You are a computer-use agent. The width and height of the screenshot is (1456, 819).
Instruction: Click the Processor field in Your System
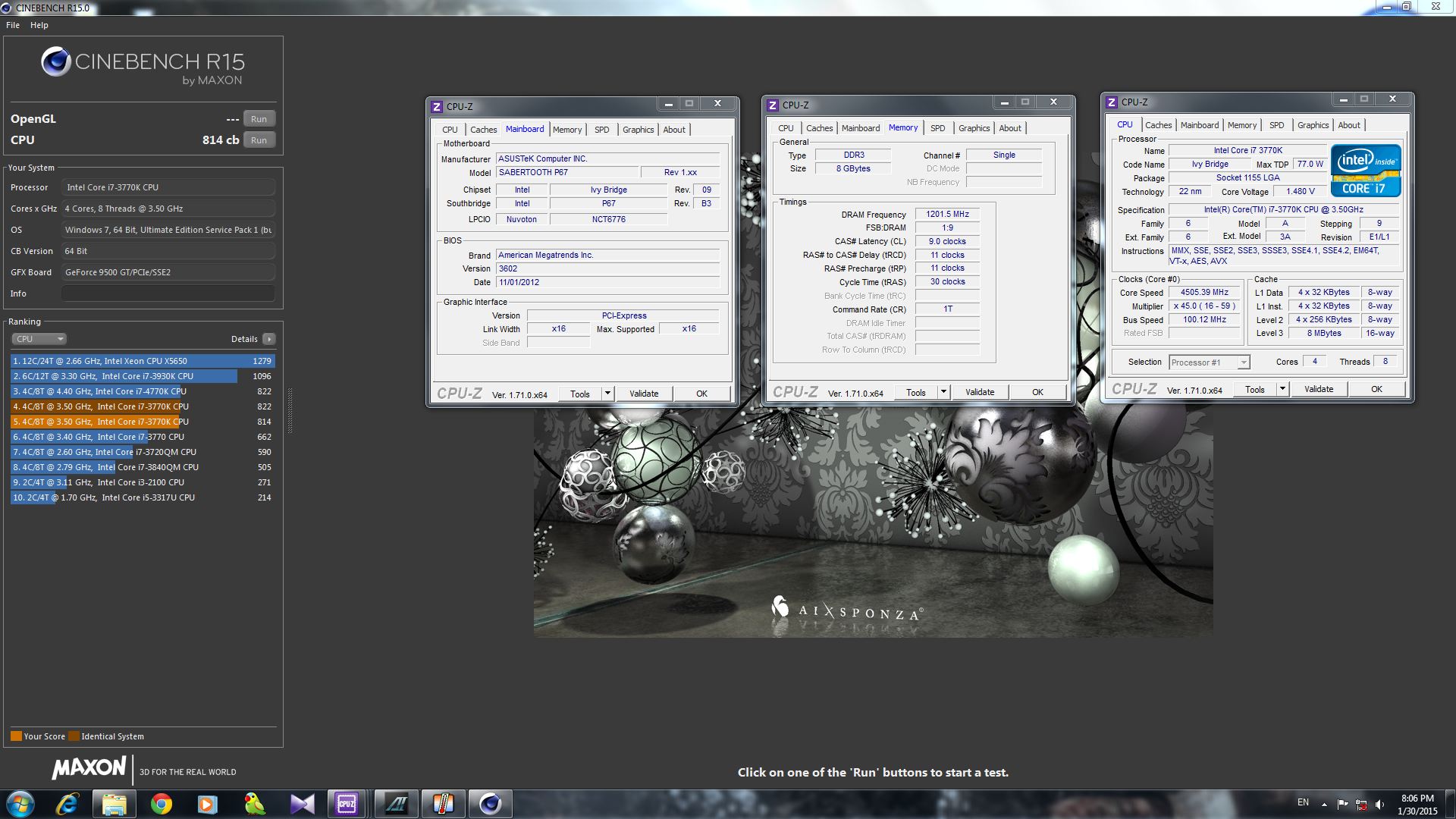[x=168, y=187]
